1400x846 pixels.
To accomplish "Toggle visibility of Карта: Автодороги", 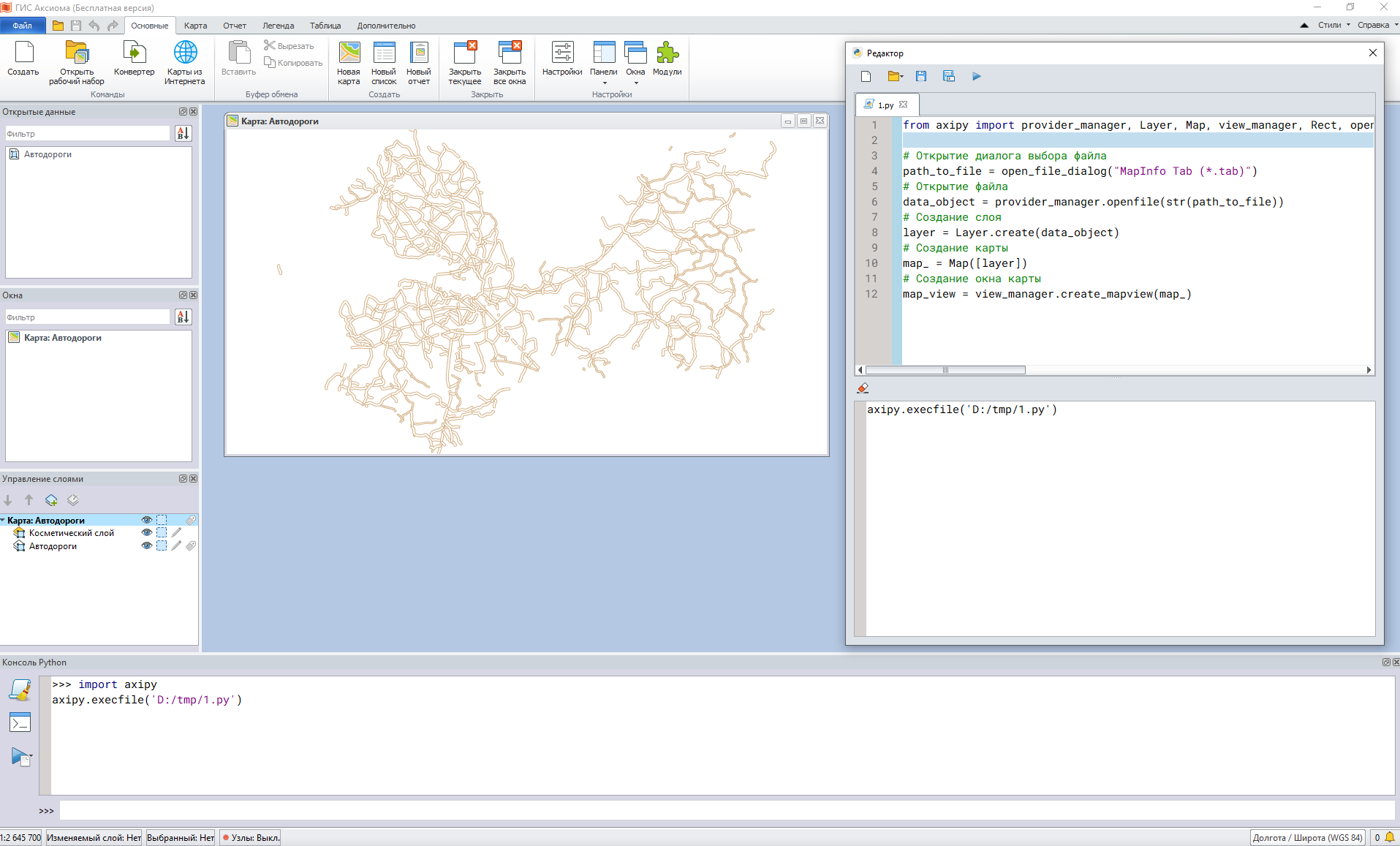I will click(x=147, y=520).
